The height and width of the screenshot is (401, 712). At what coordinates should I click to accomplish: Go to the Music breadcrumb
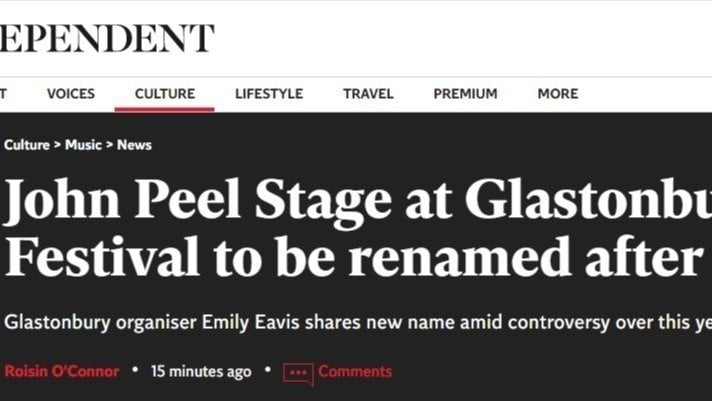[x=83, y=145]
